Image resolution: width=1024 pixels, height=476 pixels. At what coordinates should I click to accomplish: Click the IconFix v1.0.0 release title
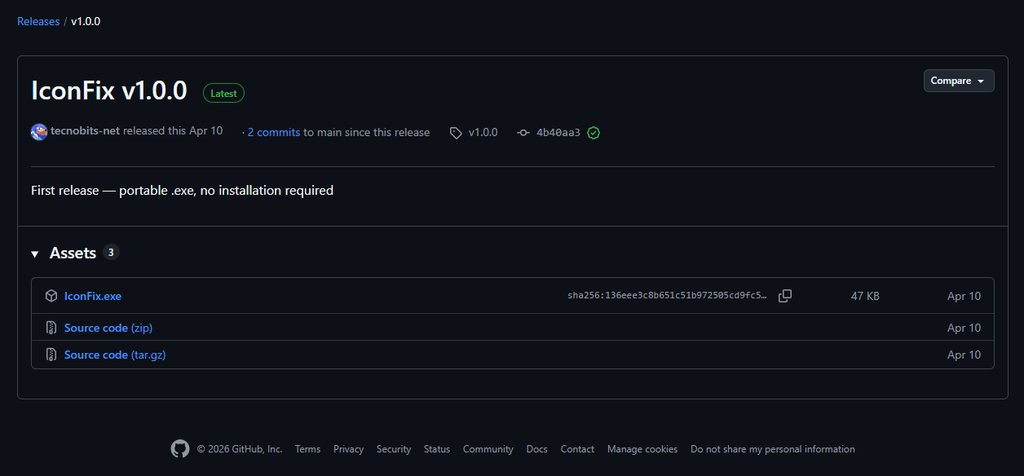[109, 91]
